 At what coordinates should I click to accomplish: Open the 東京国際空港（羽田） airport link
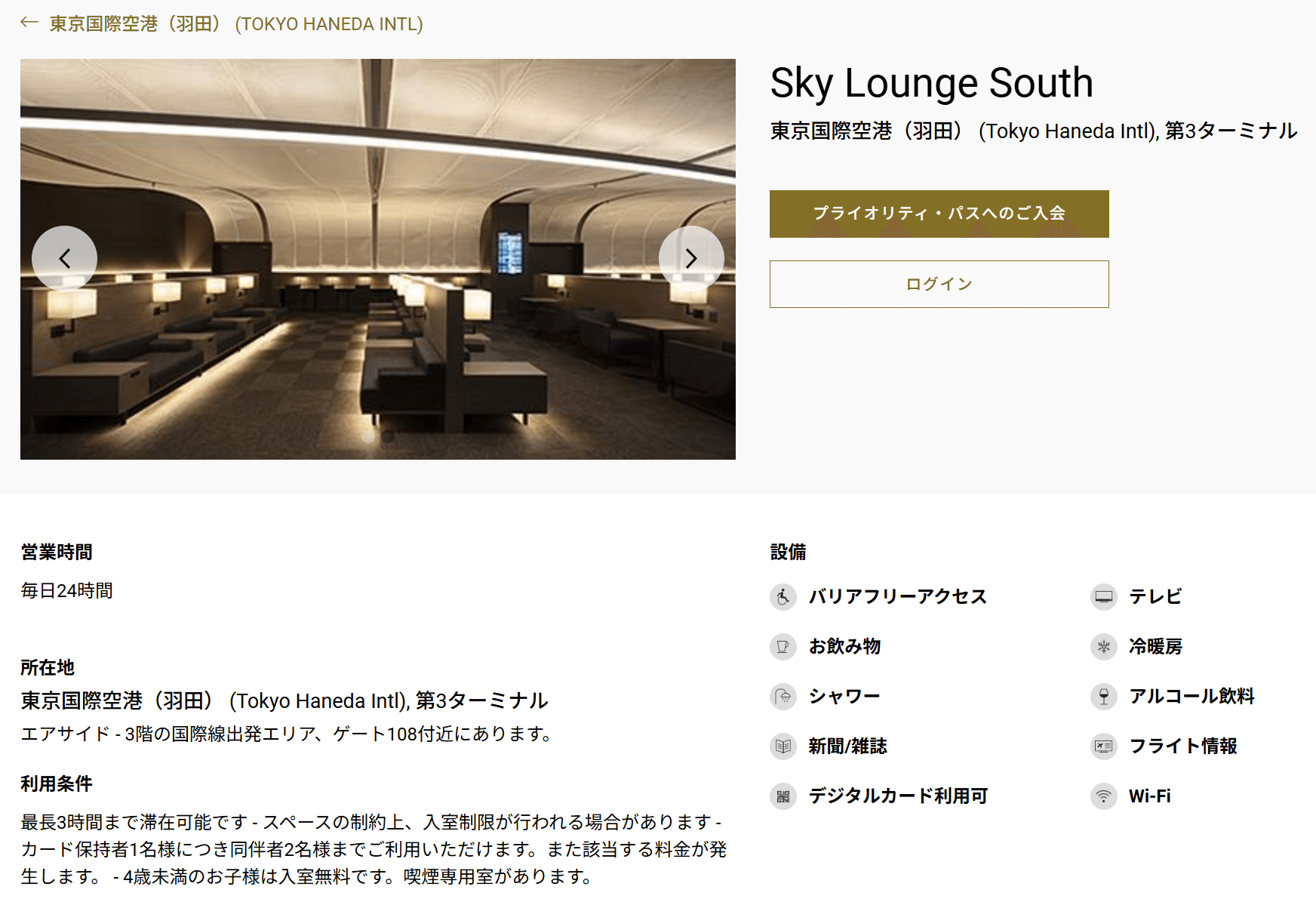[236, 24]
